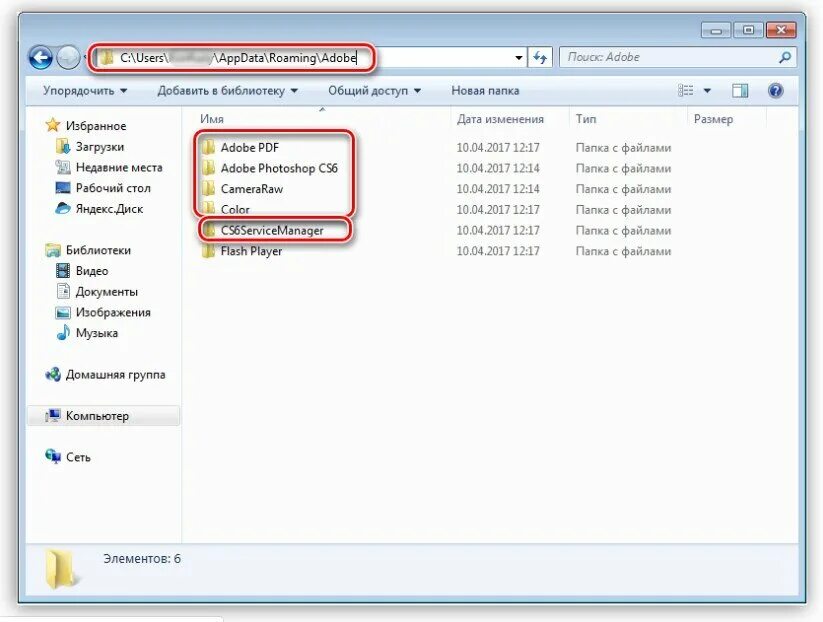823x622 pixels.
Task: Click the change view icon
Action: click(x=685, y=91)
